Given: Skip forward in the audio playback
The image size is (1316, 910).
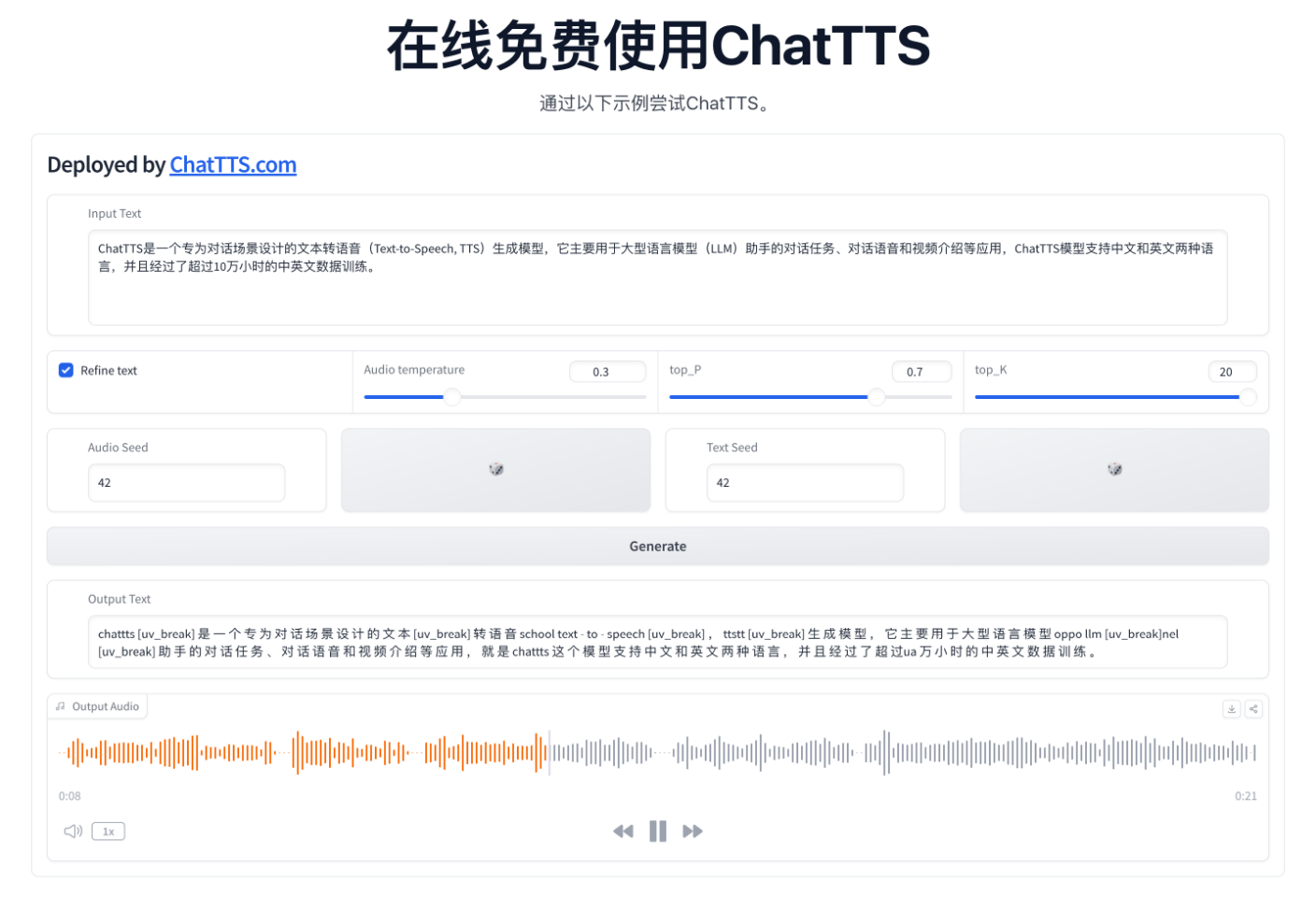Looking at the screenshot, I should point(693,831).
